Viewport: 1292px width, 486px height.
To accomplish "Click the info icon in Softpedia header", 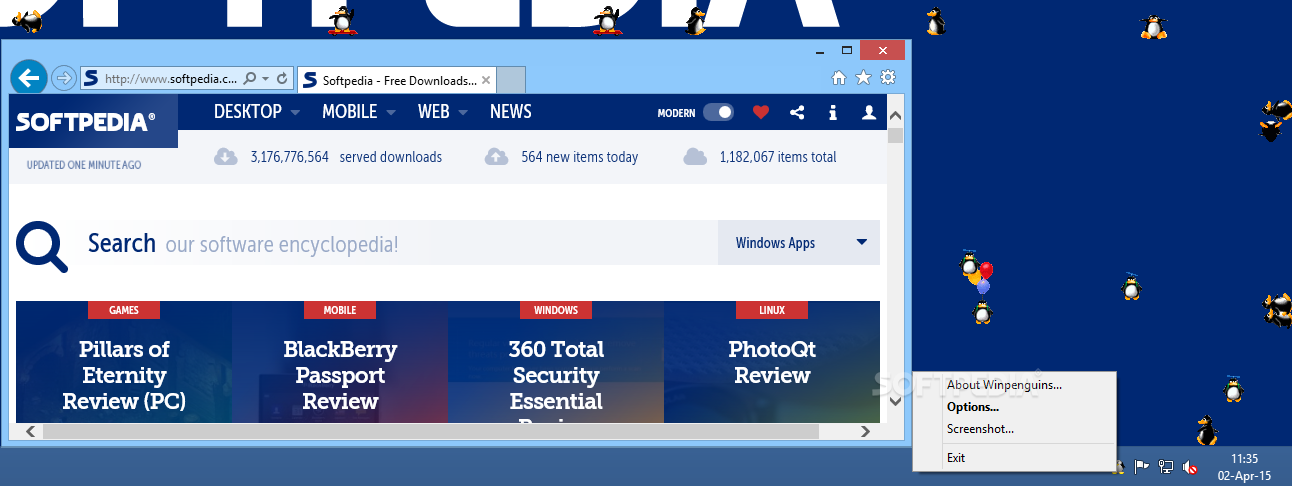I will coord(833,113).
